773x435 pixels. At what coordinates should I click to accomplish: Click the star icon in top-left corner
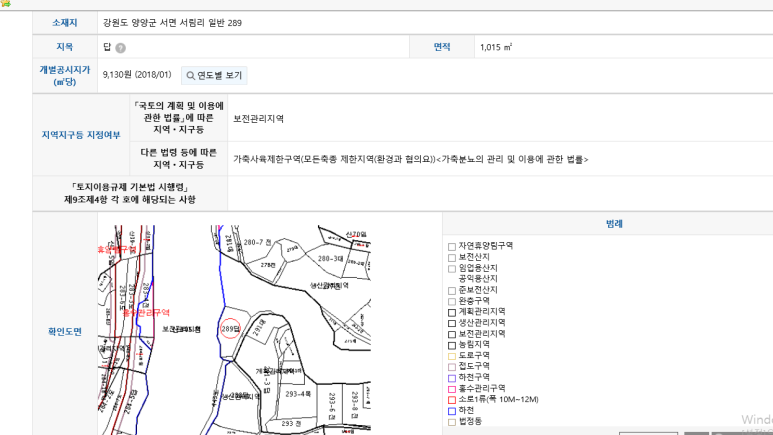coord(5,3)
